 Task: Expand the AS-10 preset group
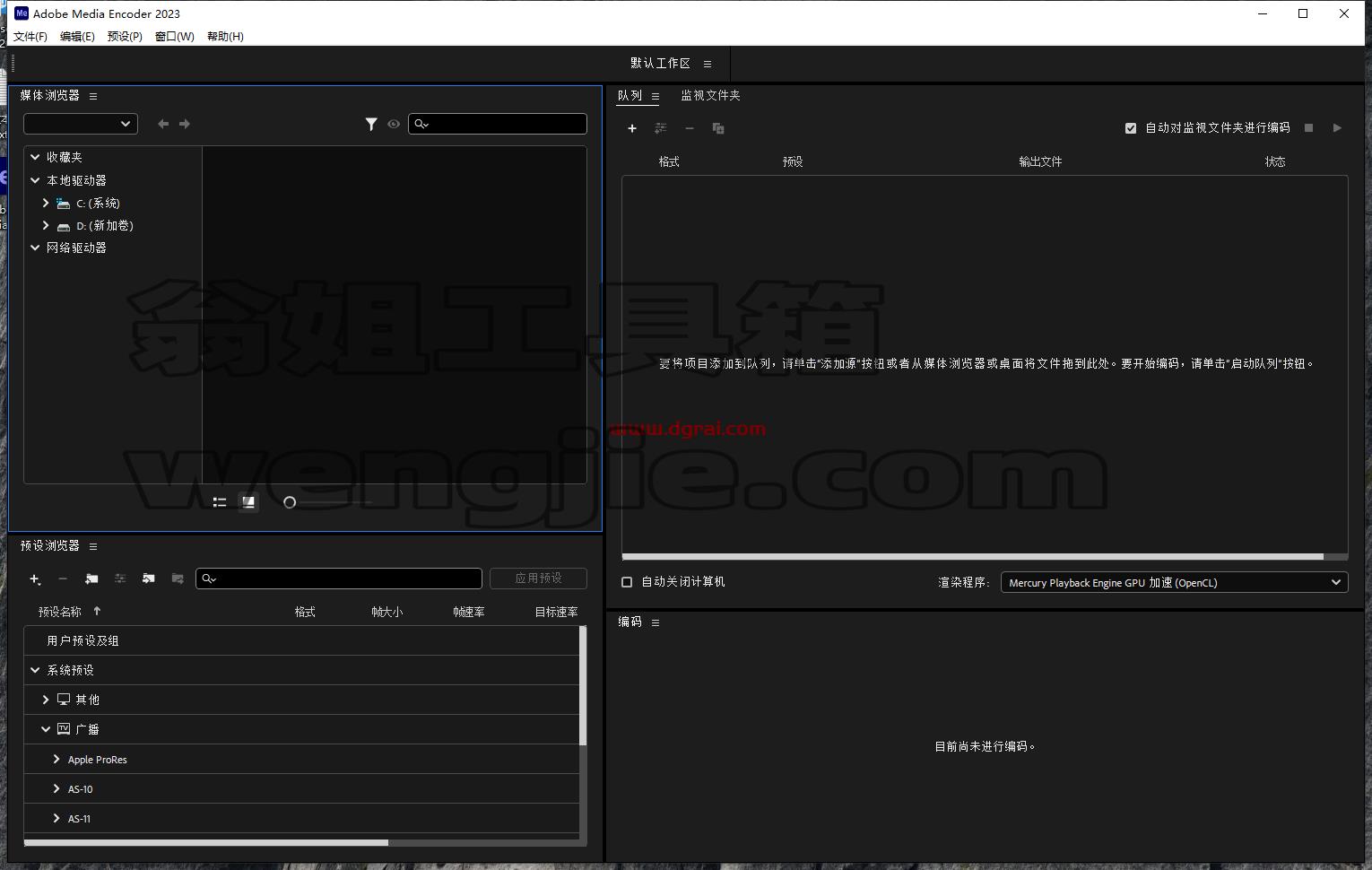click(x=56, y=789)
